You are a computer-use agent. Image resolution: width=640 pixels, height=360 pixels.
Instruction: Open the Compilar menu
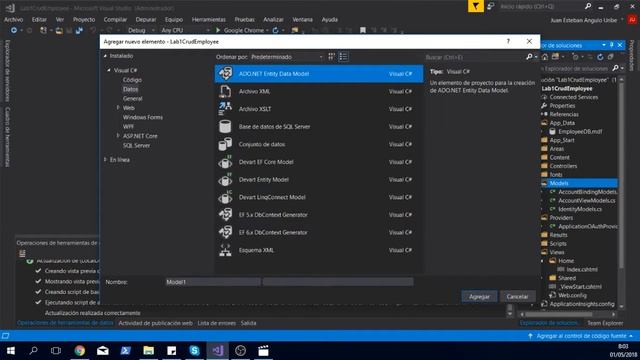click(x=115, y=20)
